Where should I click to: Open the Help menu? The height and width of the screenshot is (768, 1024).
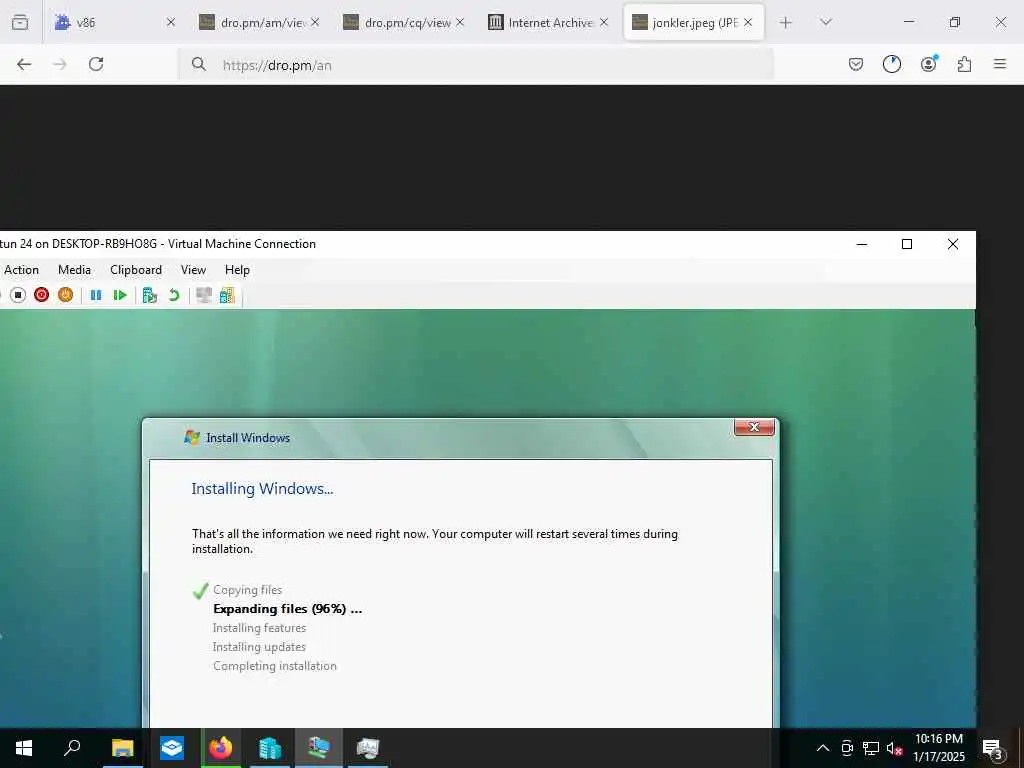pos(237,270)
